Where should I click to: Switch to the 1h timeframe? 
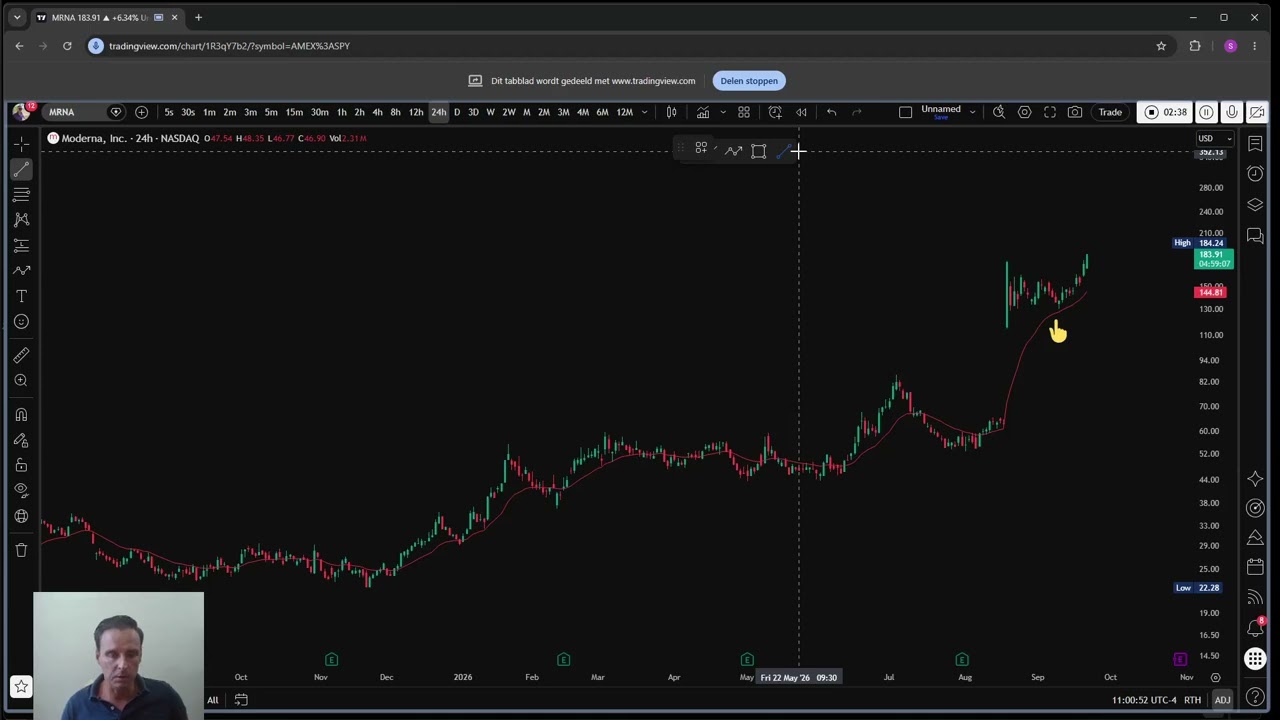click(341, 112)
